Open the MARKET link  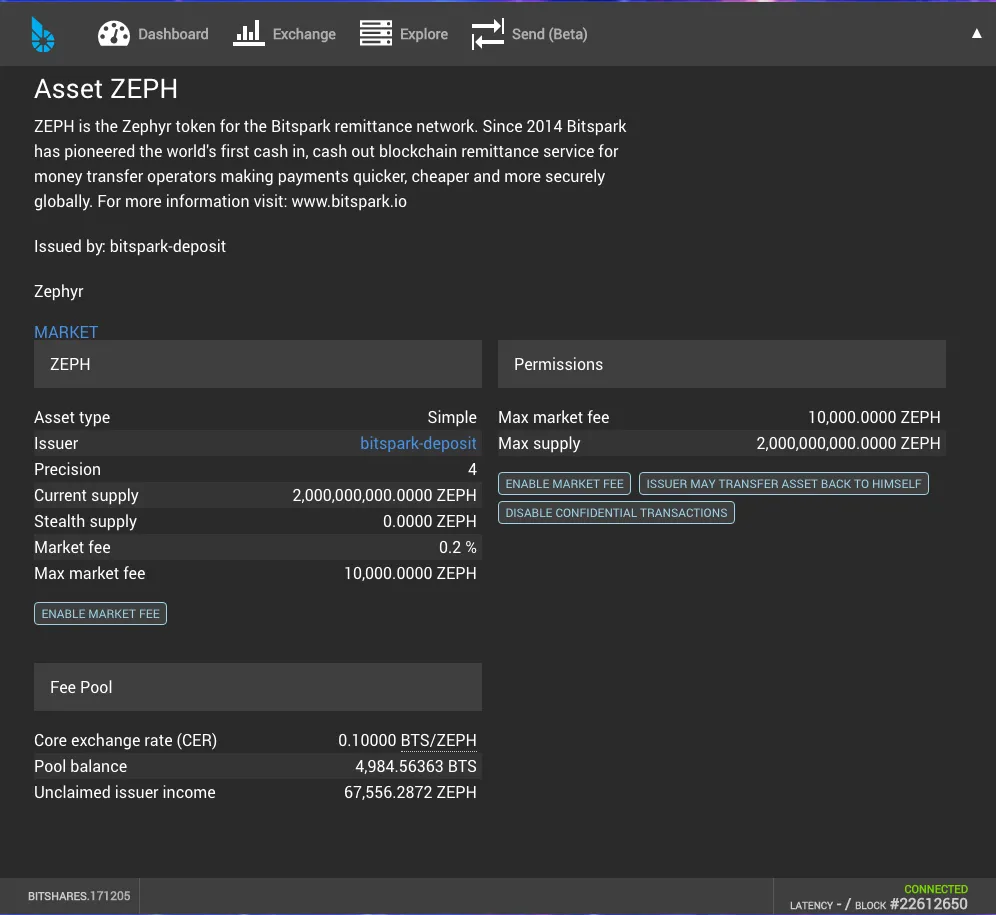pyautogui.click(x=66, y=332)
